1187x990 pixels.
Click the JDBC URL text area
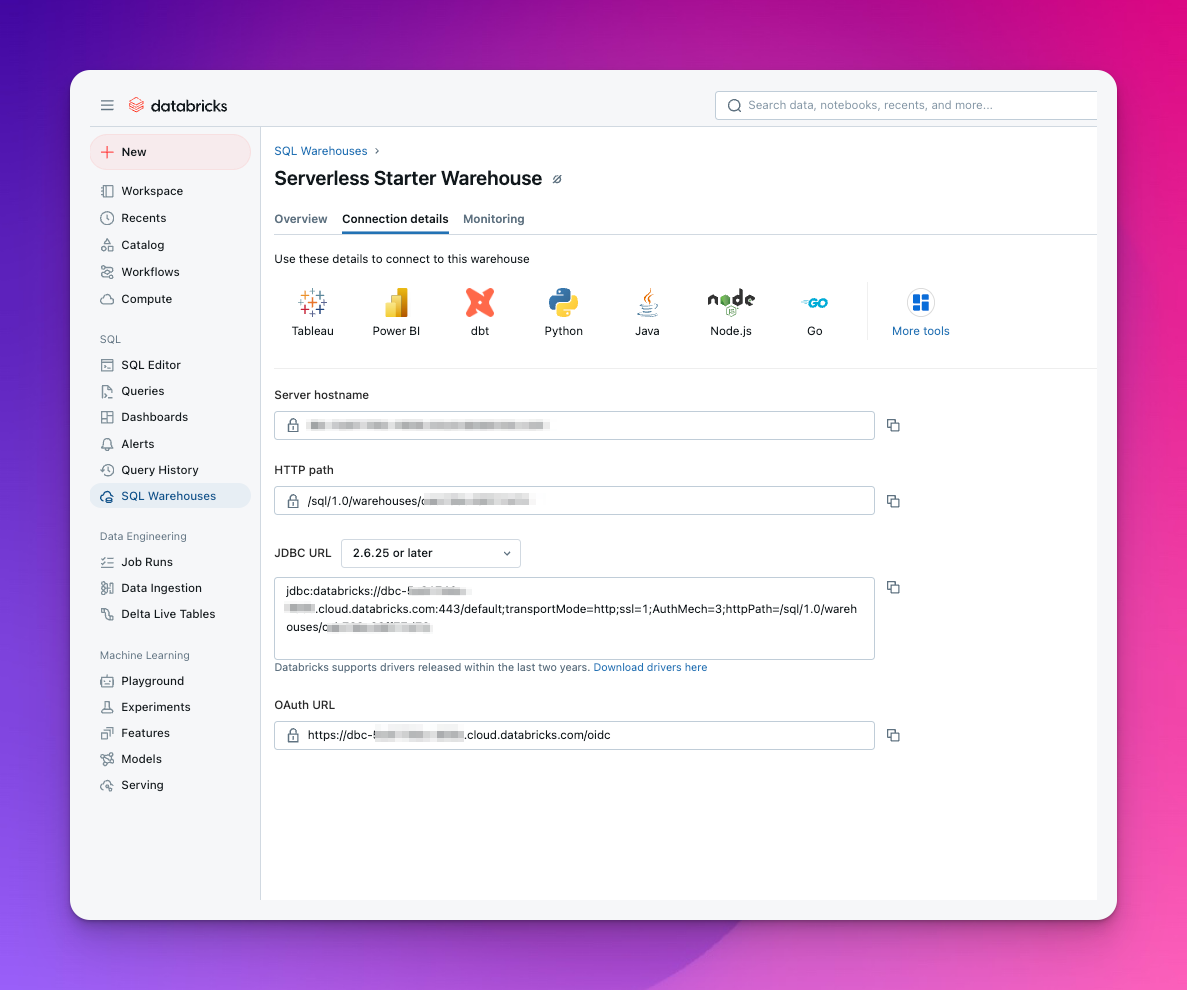574,618
